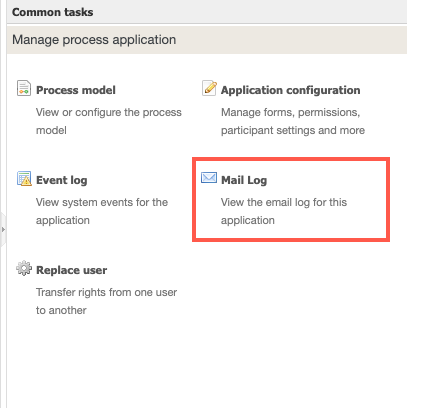This screenshot has height=408, width=422.
Task: Click the Mail Log envelope icon
Action: click(x=209, y=178)
